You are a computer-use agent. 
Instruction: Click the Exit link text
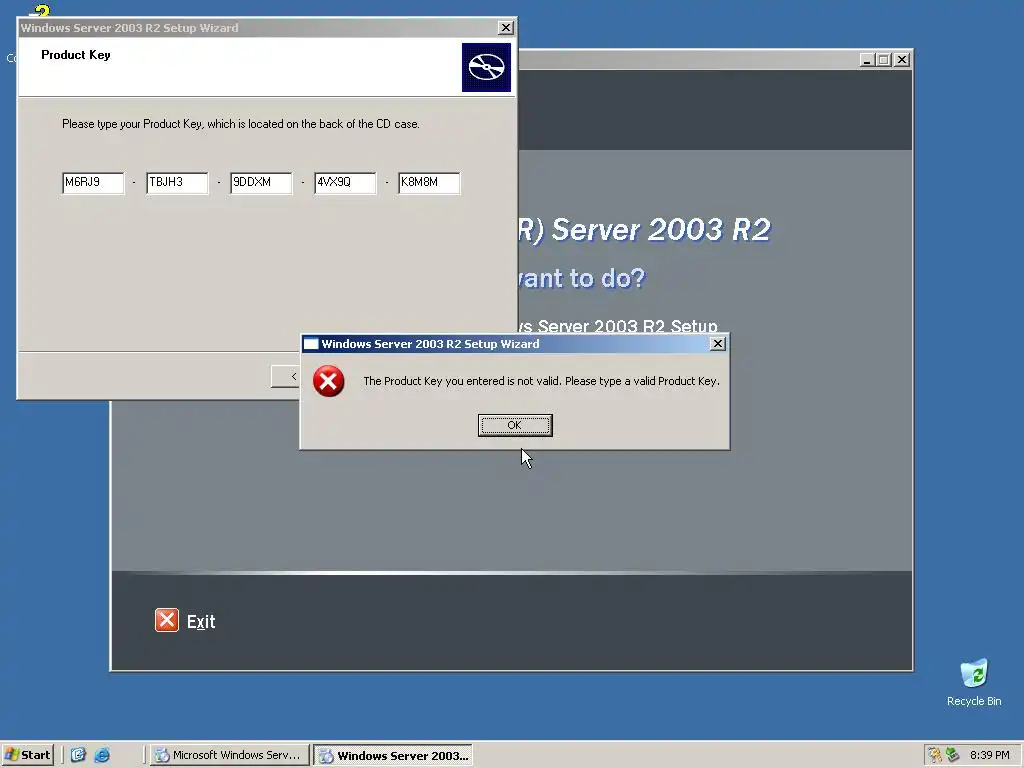click(201, 622)
